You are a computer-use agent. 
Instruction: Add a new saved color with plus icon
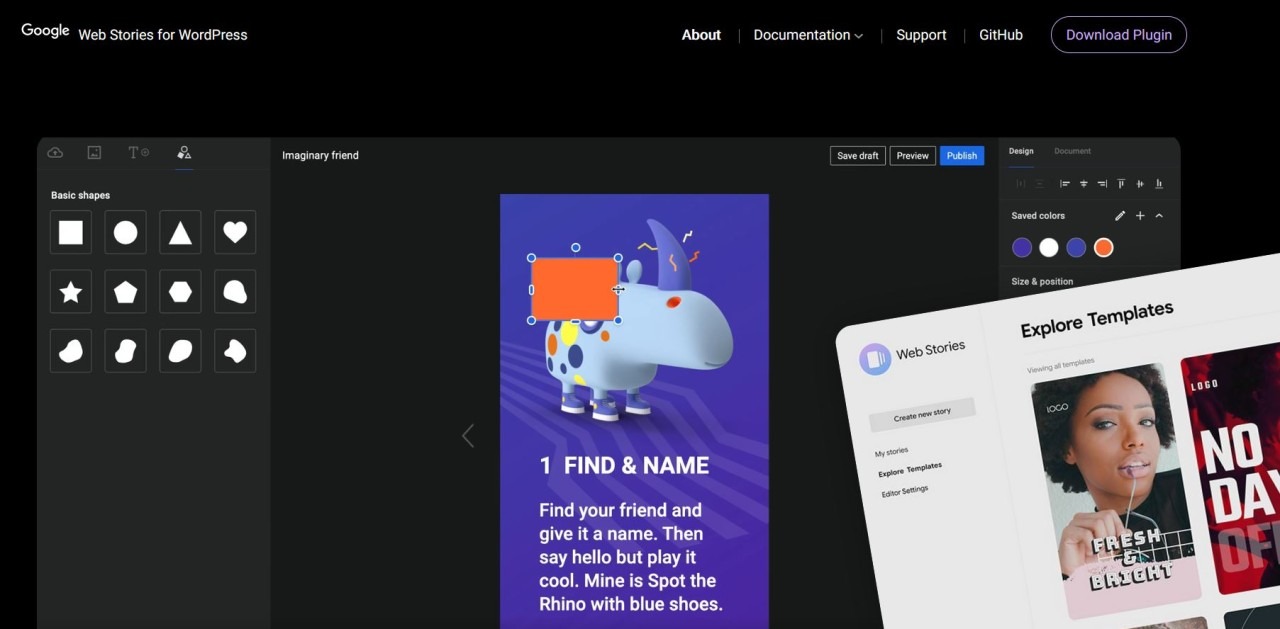coord(1140,216)
